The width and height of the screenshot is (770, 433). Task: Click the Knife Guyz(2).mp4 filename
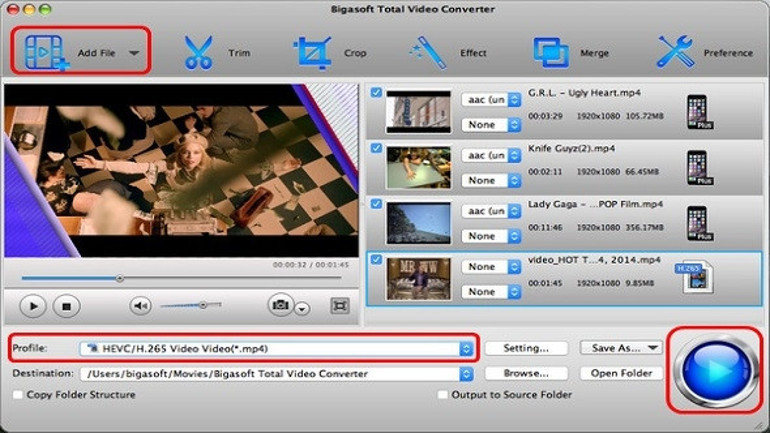click(571, 148)
